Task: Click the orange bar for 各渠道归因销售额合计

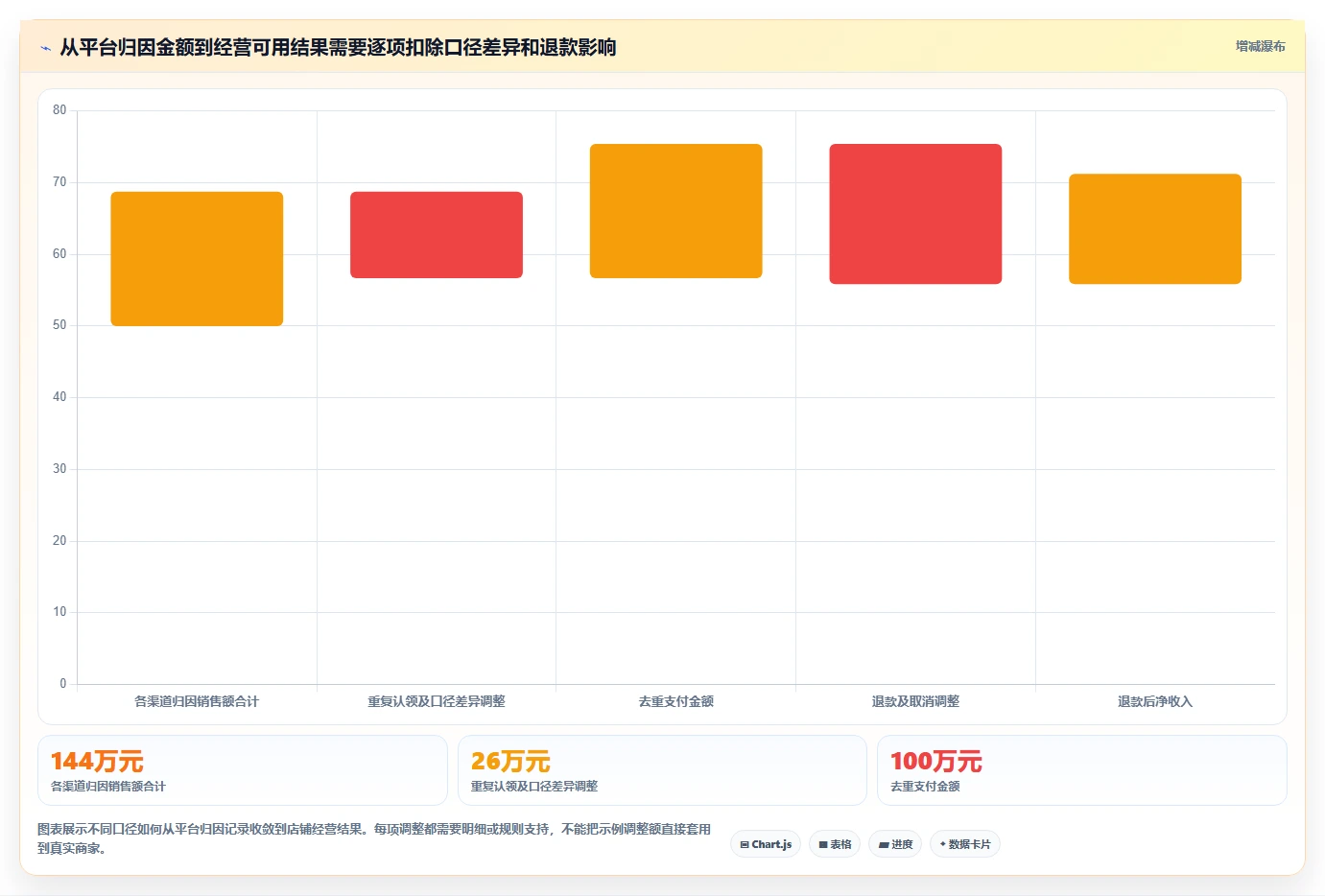Action: pyautogui.click(x=197, y=259)
